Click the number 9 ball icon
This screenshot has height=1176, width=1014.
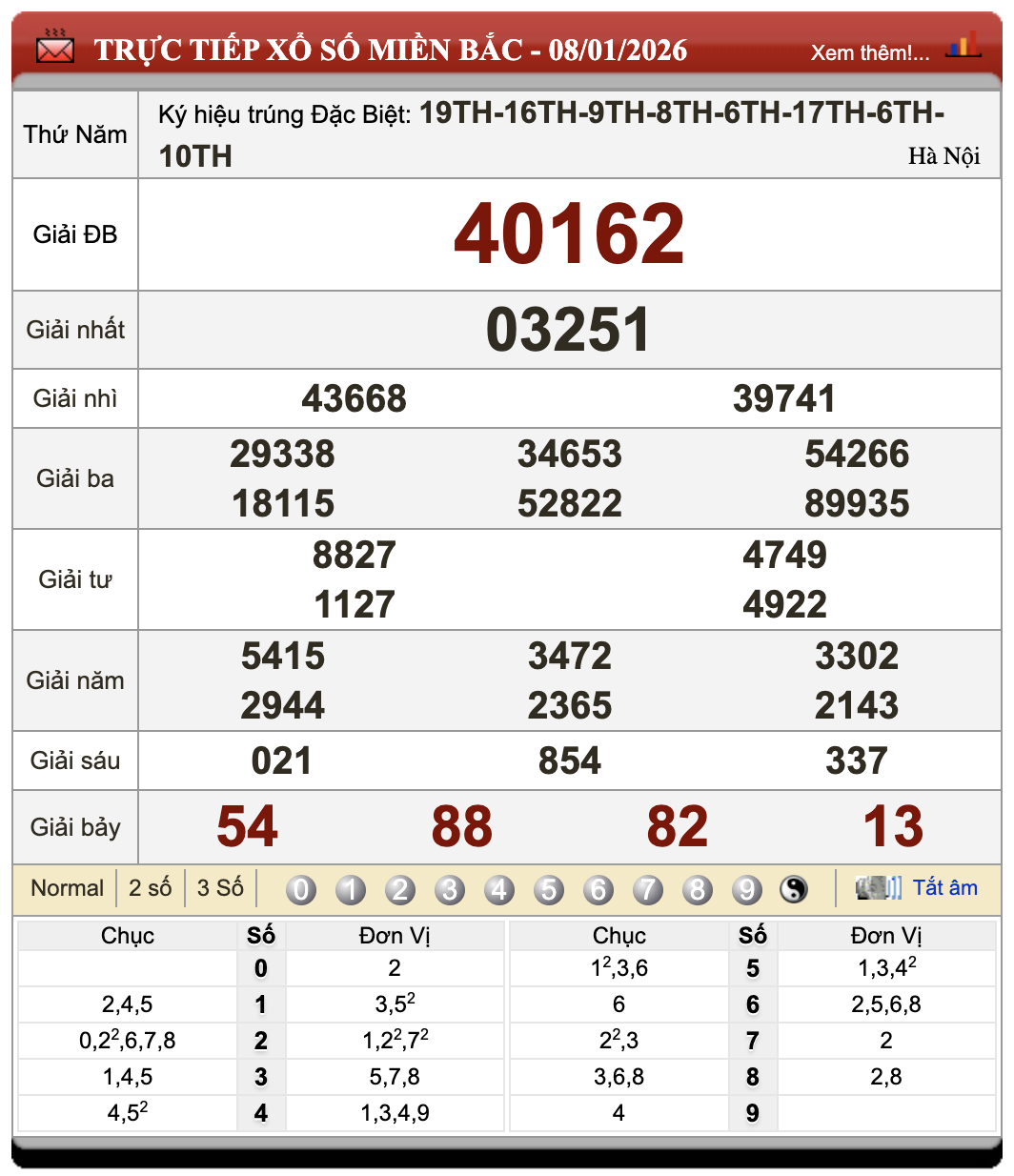pyautogui.click(x=747, y=888)
